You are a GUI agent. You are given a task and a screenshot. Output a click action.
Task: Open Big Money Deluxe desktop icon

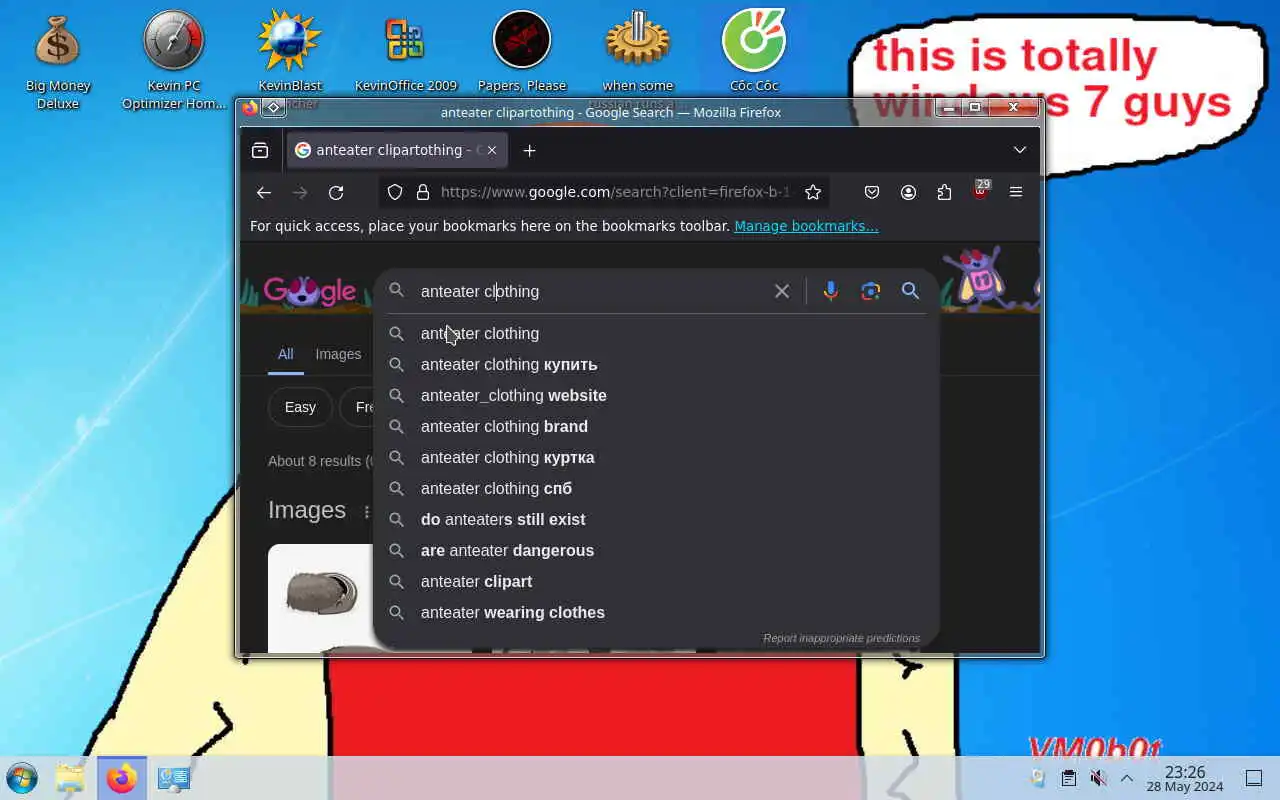(x=58, y=60)
